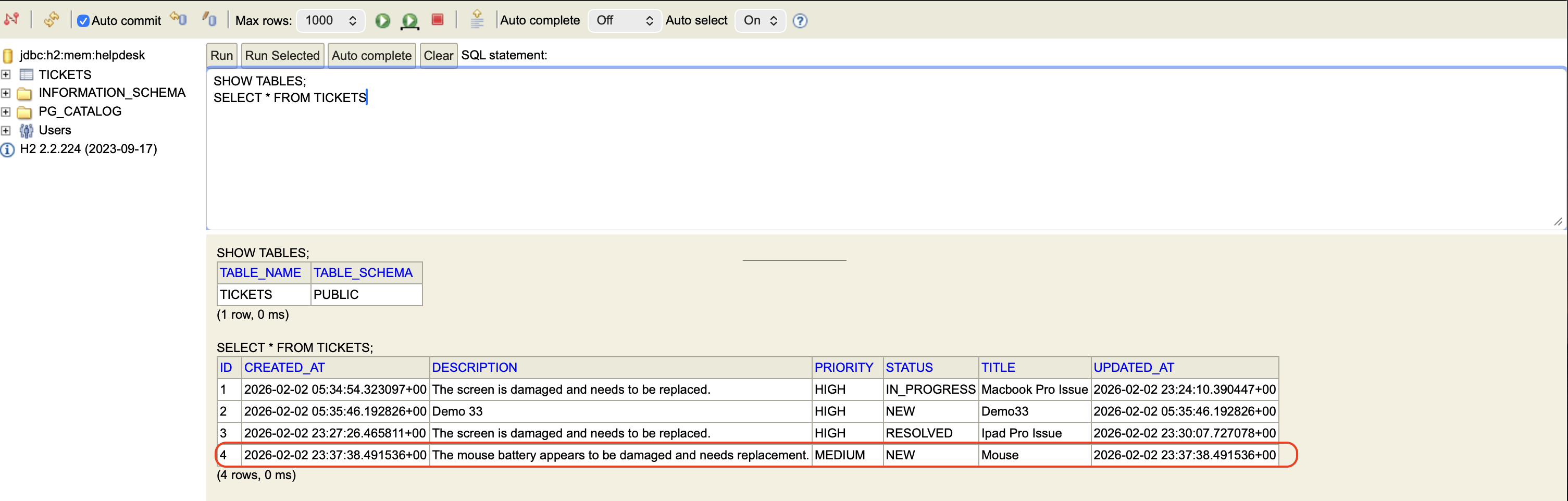Run SQL using the green play toolbar icon
The width and height of the screenshot is (1568, 501).
382,20
